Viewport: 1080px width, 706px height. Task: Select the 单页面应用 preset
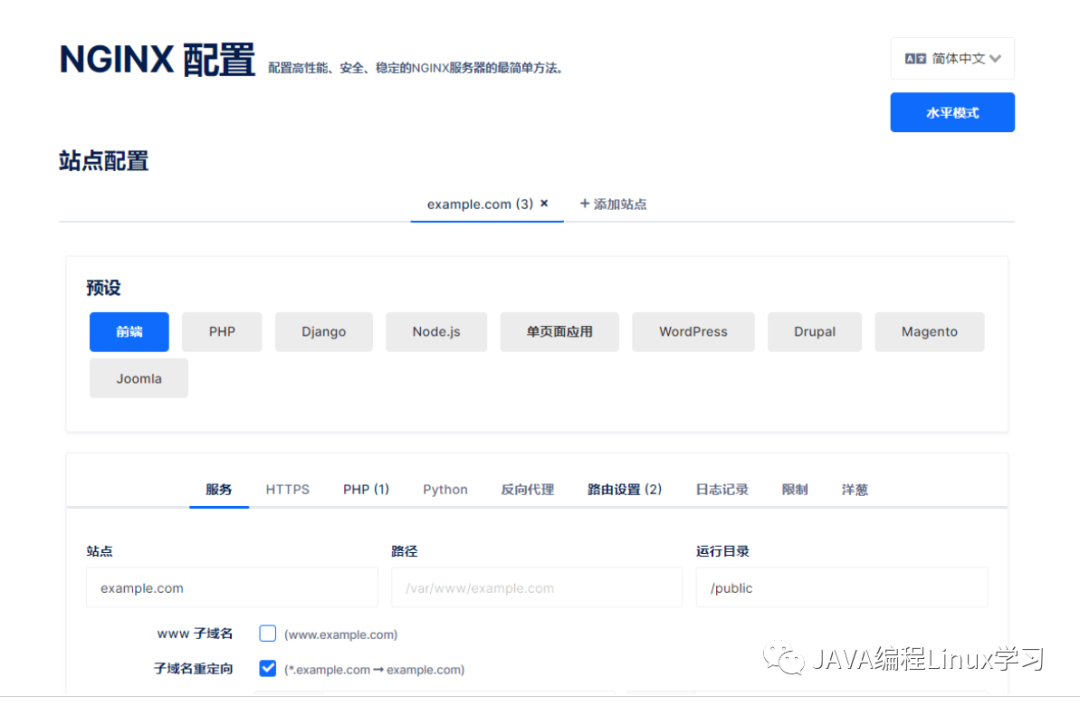coord(559,331)
